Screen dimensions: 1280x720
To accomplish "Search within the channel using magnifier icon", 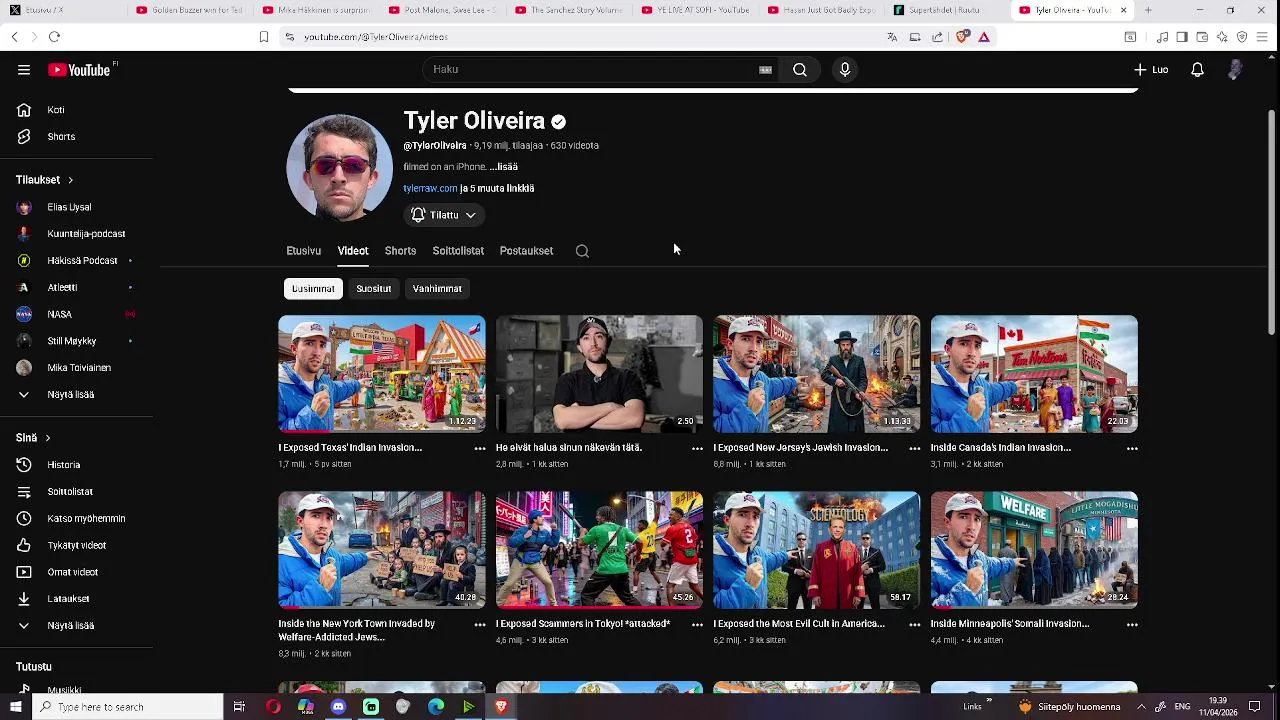I will coord(582,251).
